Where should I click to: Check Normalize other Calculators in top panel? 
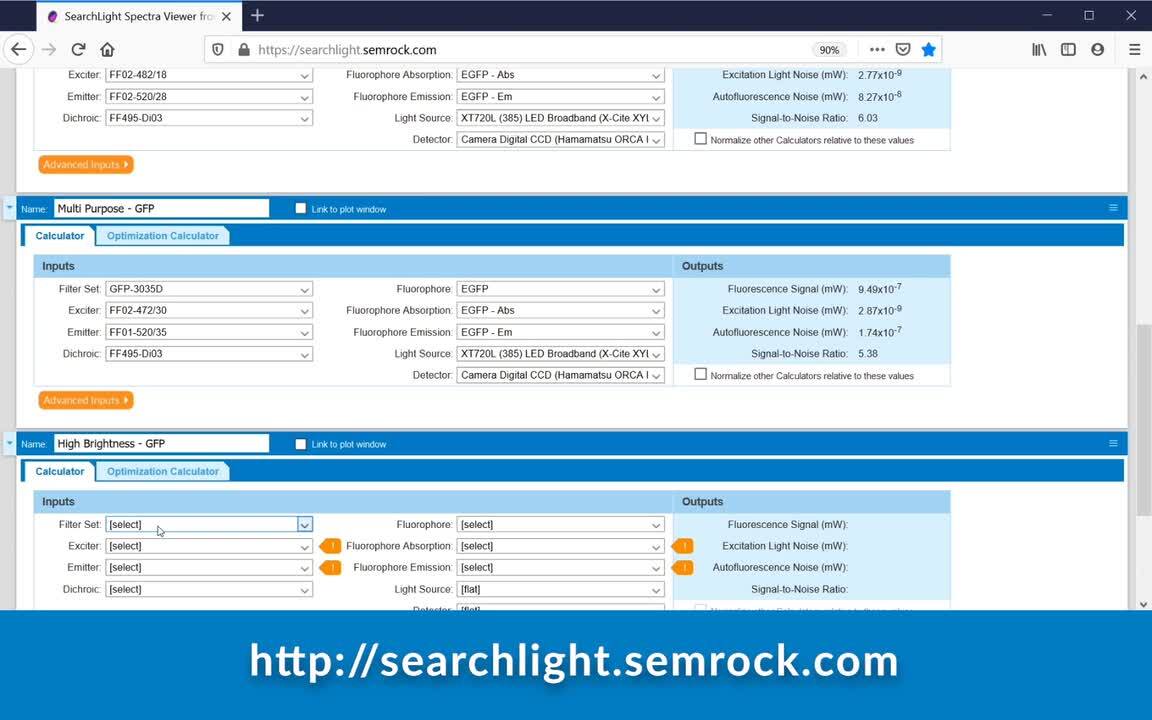coord(700,139)
